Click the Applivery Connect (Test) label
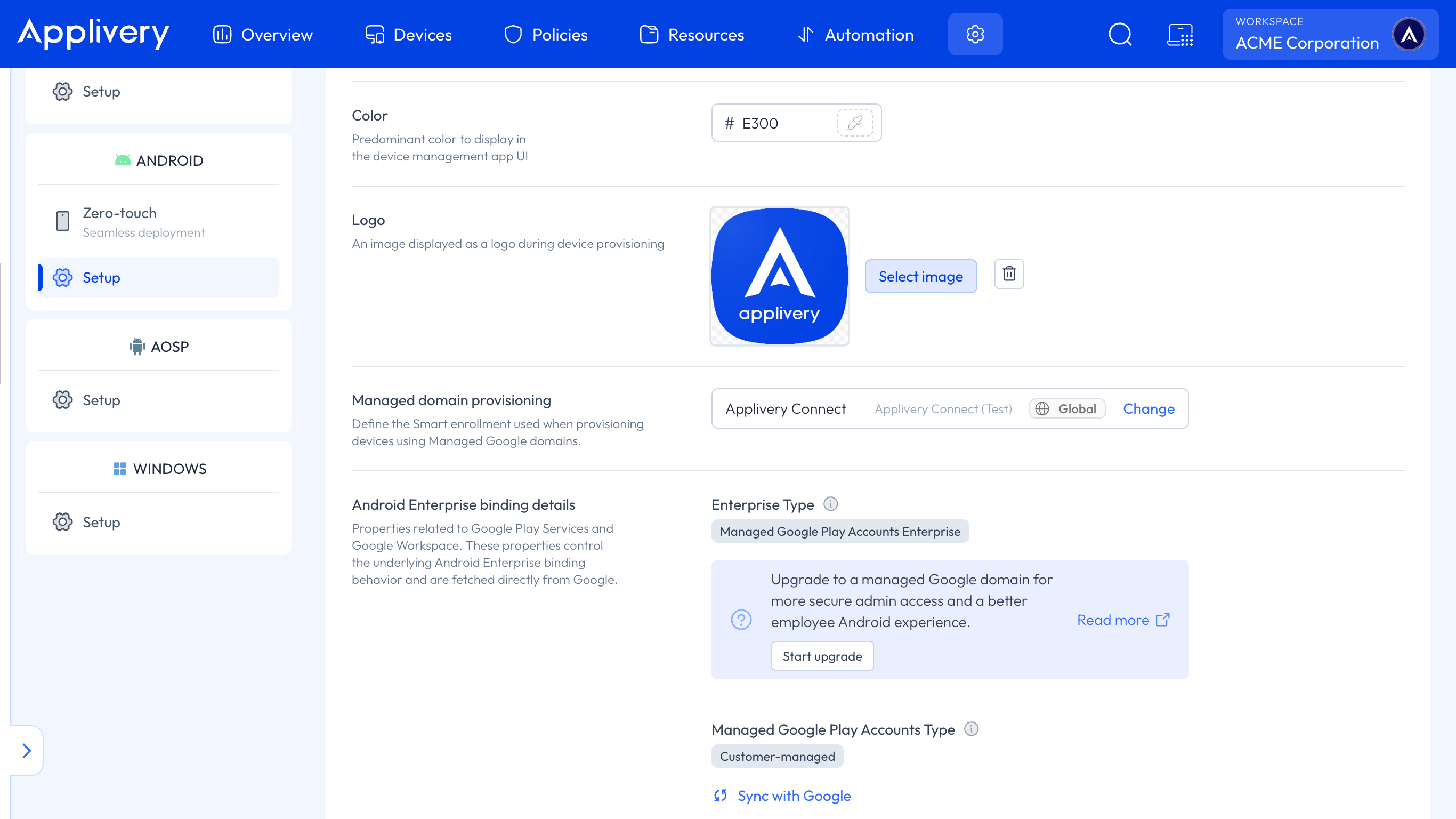This screenshot has width=1456, height=819. (x=943, y=408)
